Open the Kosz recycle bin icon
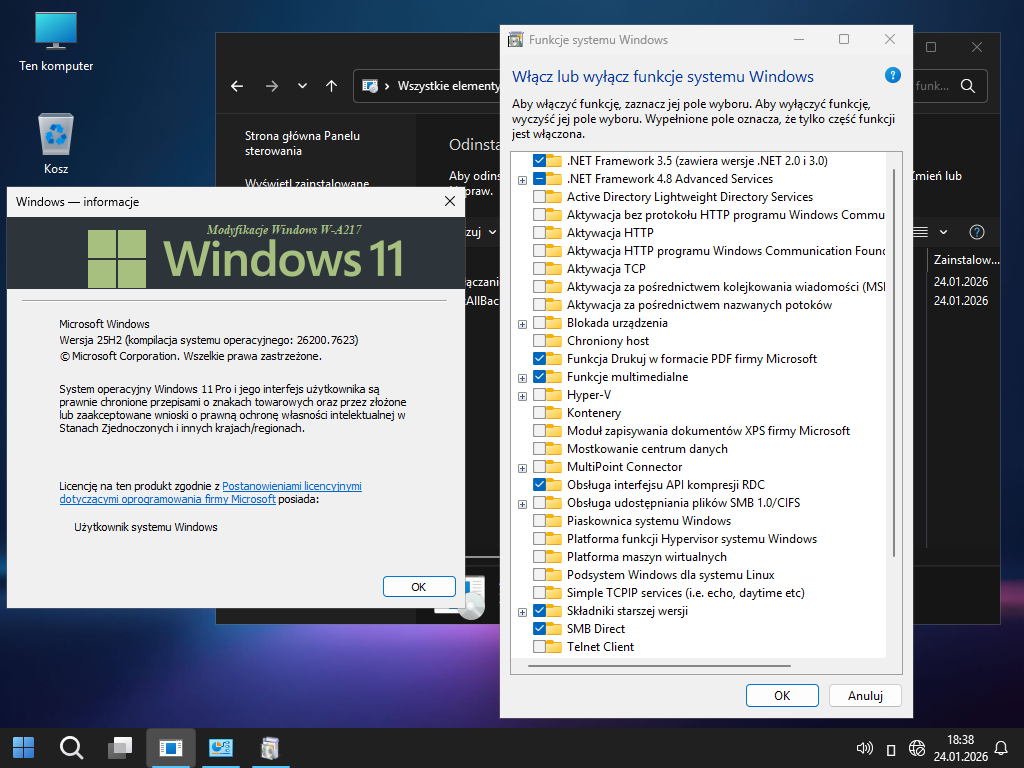 click(56, 136)
